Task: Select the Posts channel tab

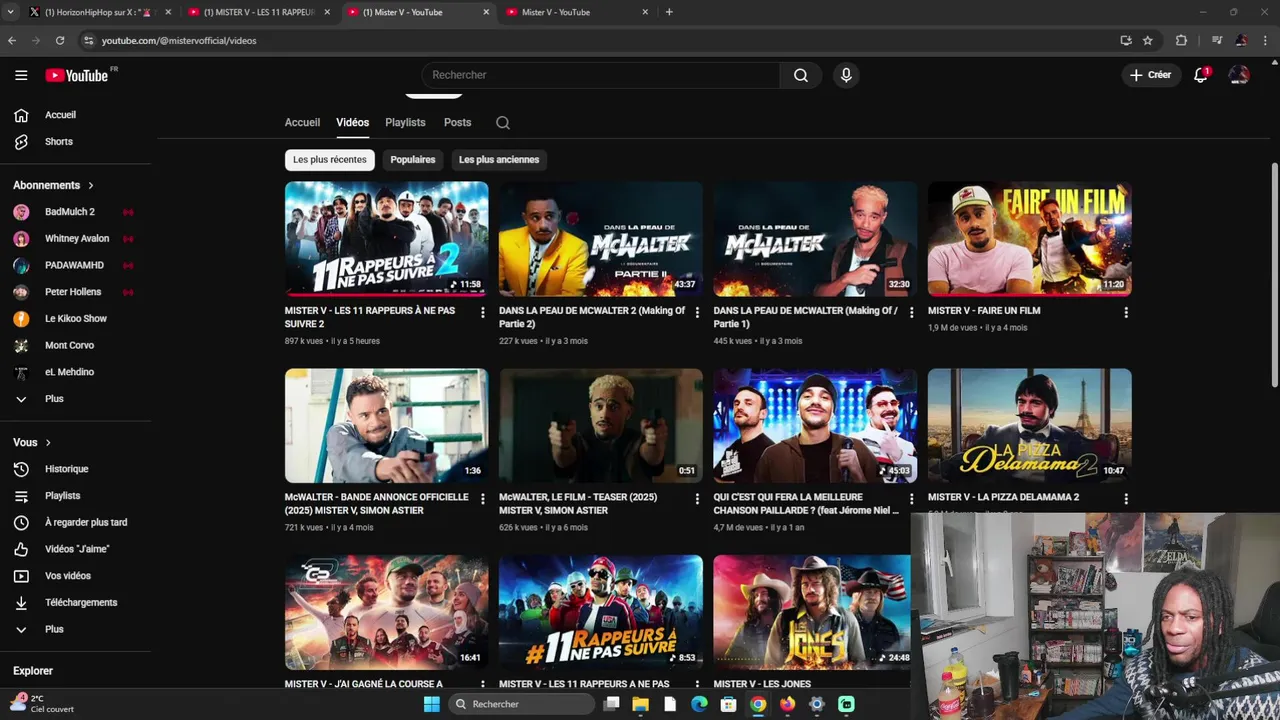Action: click(457, 122)
